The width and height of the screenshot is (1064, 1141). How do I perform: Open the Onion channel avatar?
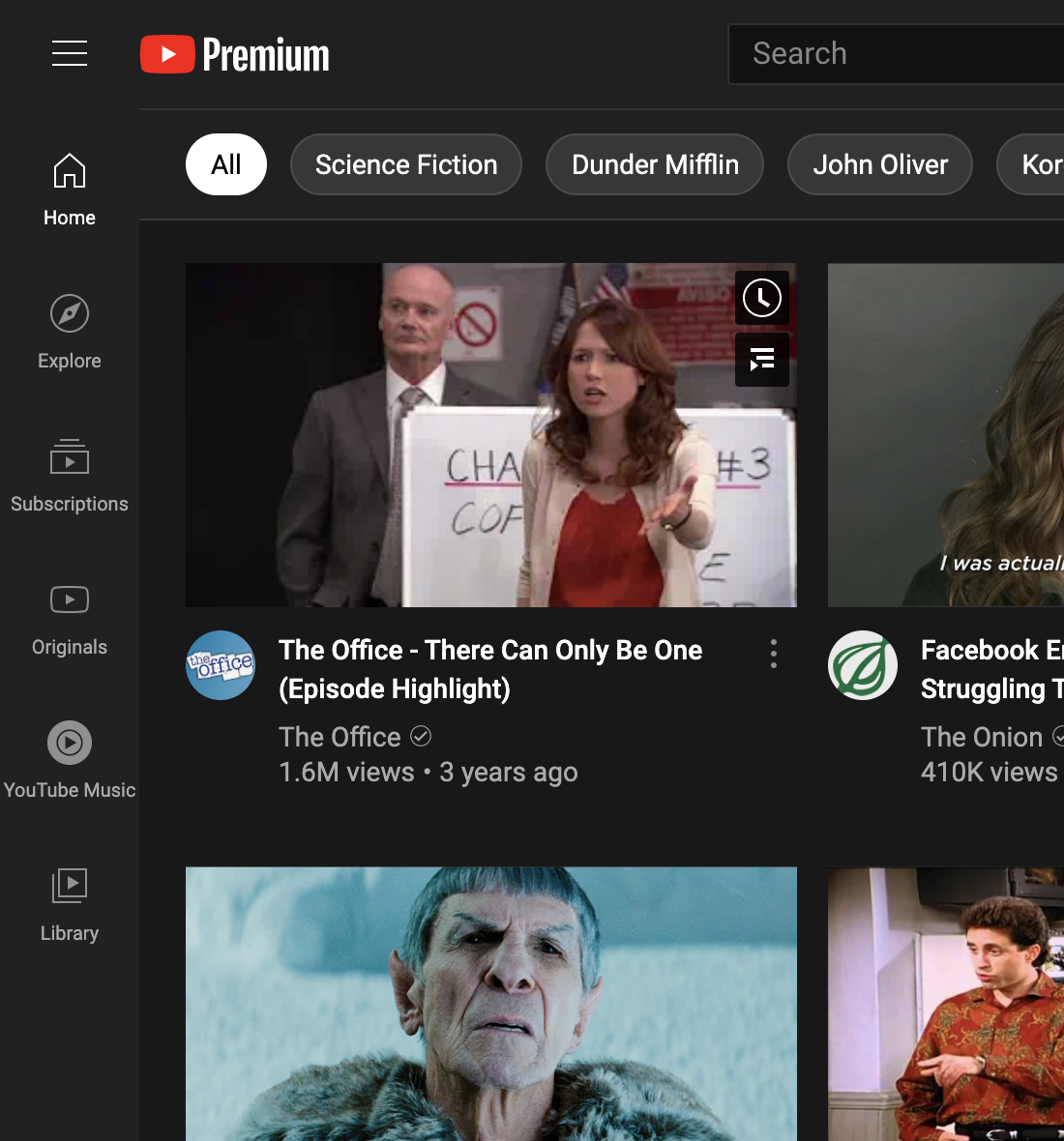[862, 665]
